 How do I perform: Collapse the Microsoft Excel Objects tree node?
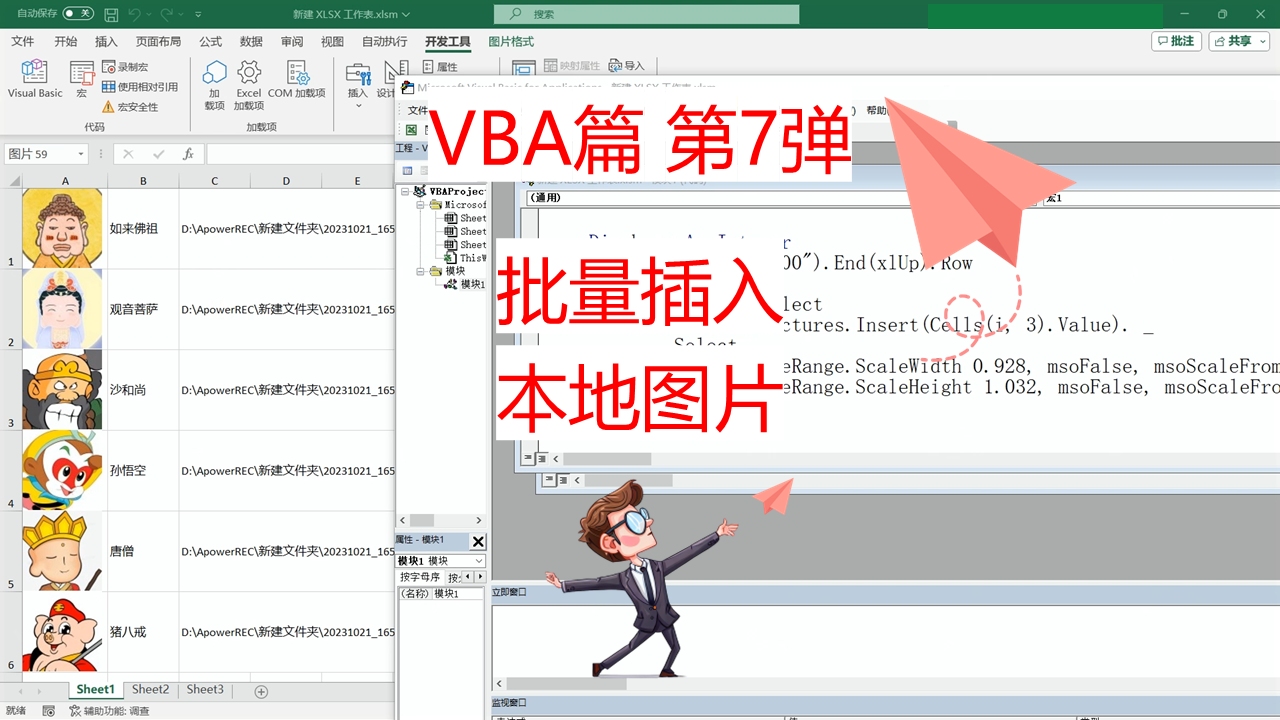421,204
